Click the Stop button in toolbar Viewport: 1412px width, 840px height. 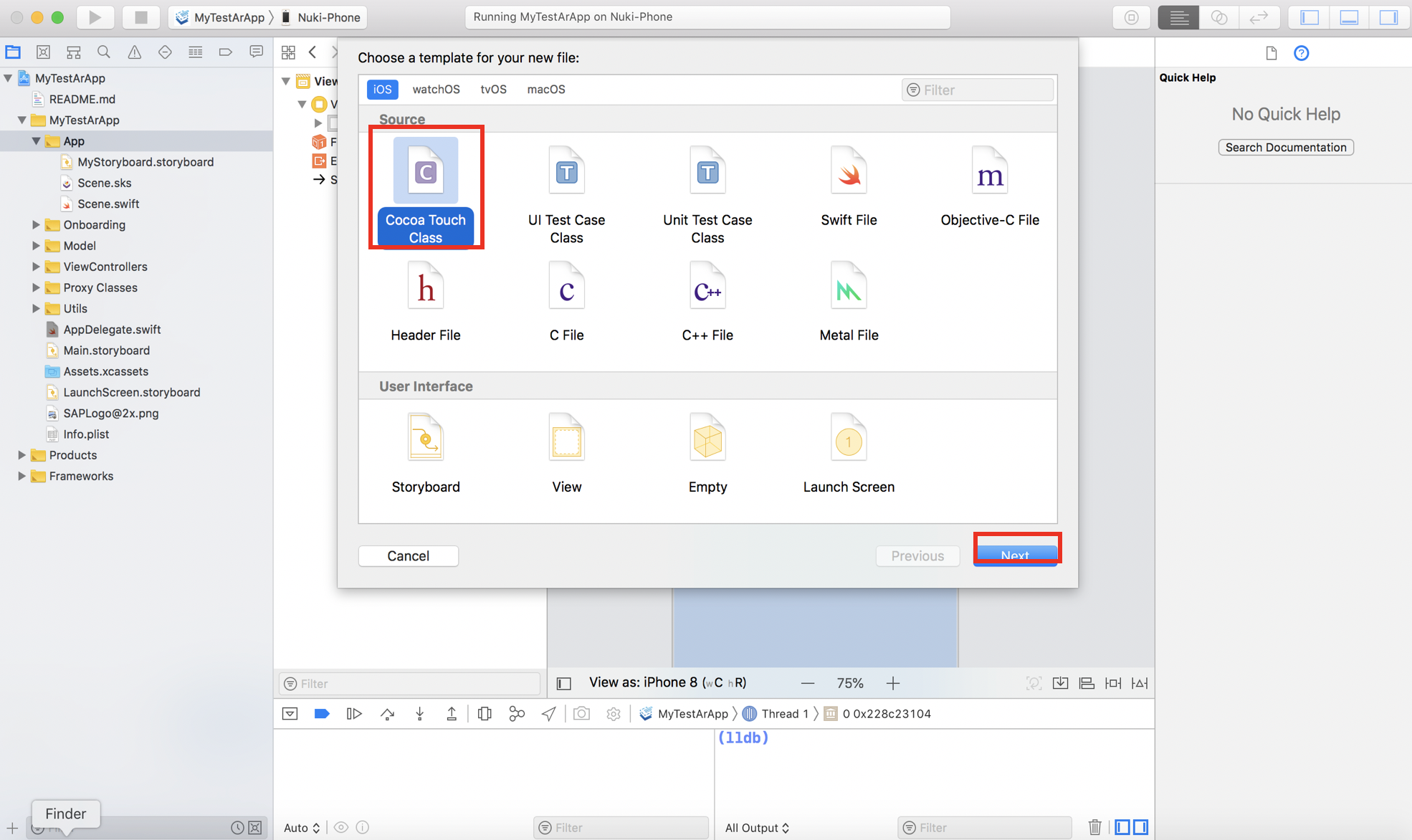click(140, 17)
